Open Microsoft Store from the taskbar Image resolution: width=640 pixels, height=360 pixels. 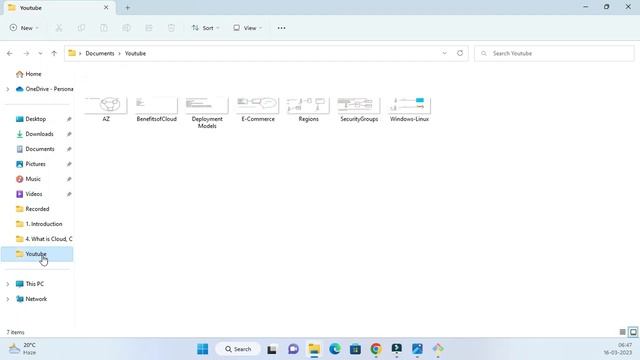[355, 349]
